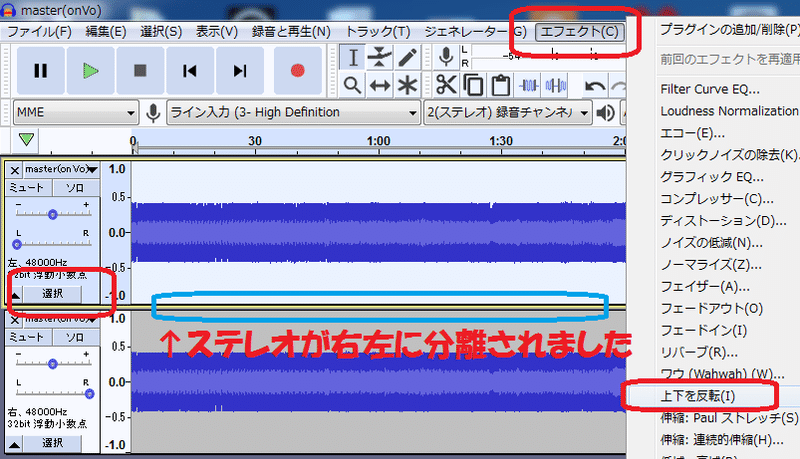Click 選択 button on lower track

[53, 443]
